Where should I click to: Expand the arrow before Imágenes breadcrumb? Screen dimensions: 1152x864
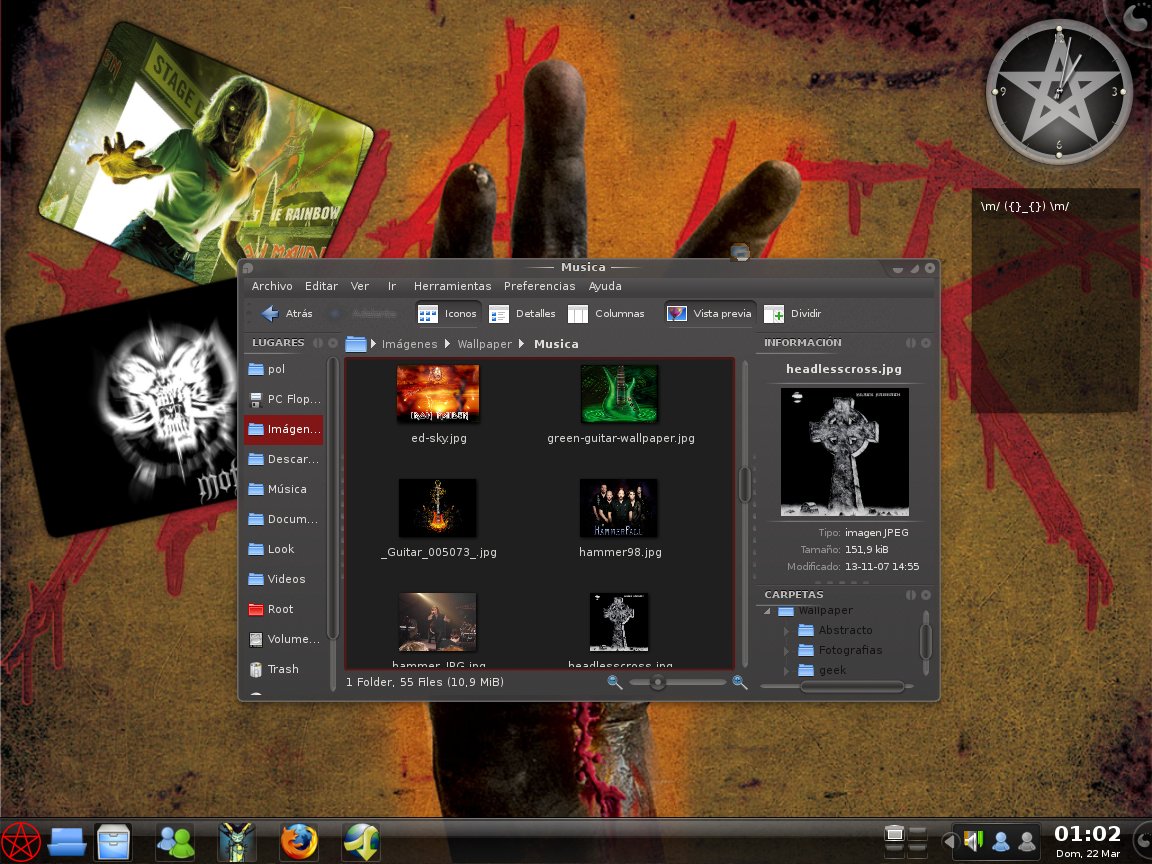tap(373, 343)
